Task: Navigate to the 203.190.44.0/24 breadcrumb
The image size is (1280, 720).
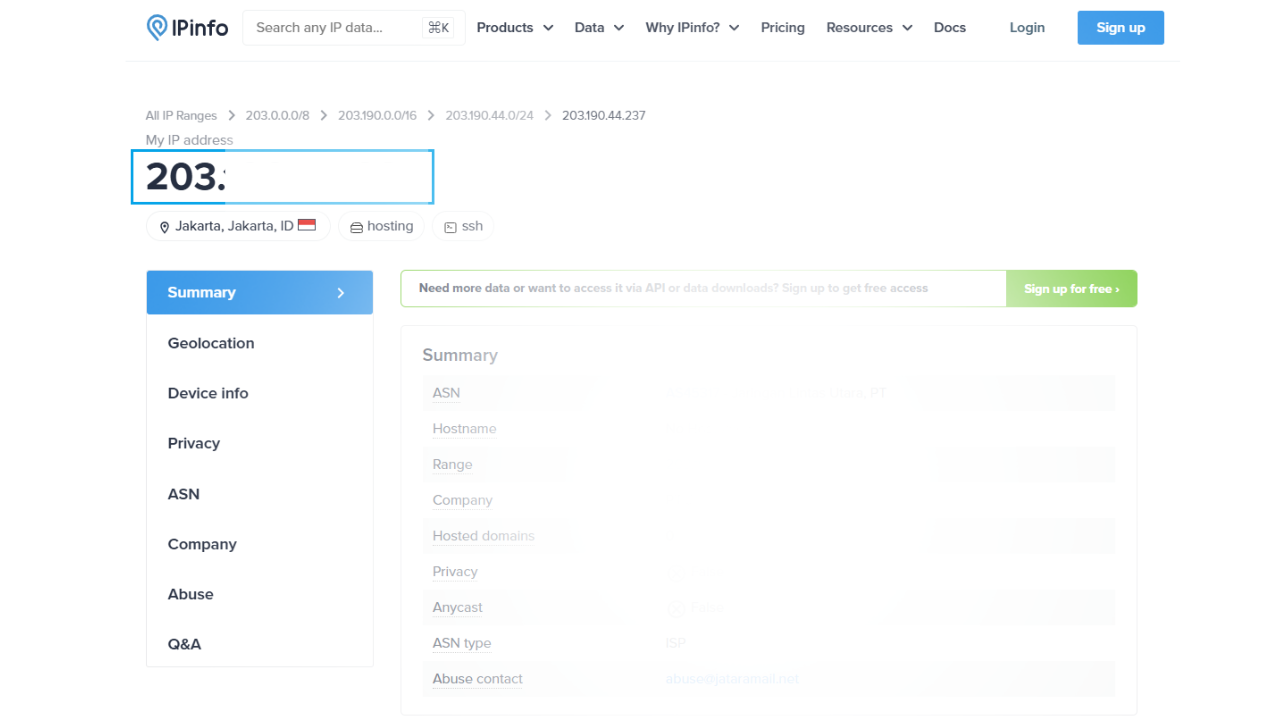Action: 489,115
